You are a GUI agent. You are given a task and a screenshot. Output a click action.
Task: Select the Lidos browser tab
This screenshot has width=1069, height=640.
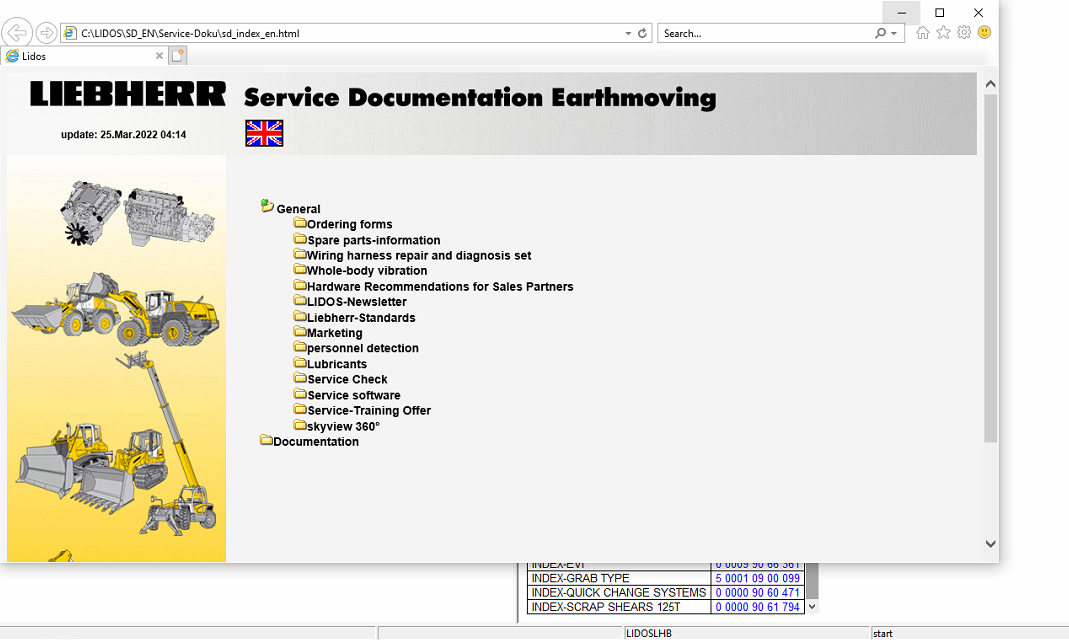(x=84, y=56)
